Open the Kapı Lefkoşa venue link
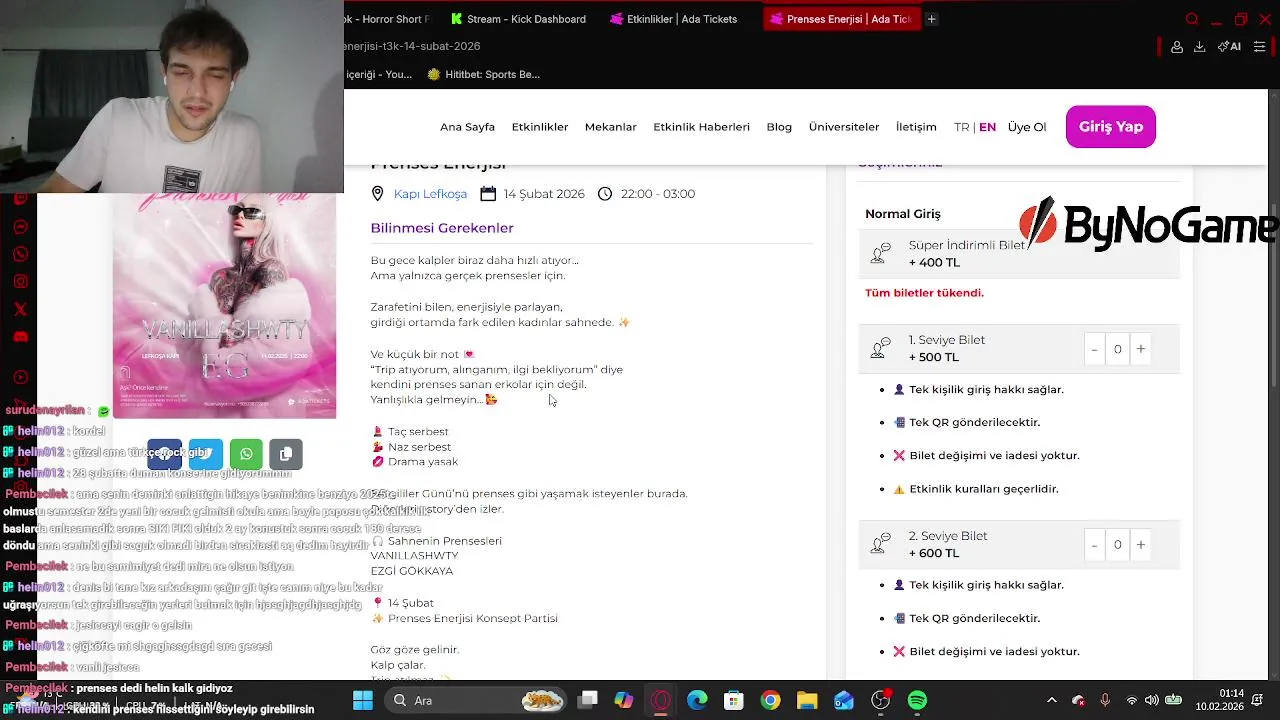 tap(430, 194)
